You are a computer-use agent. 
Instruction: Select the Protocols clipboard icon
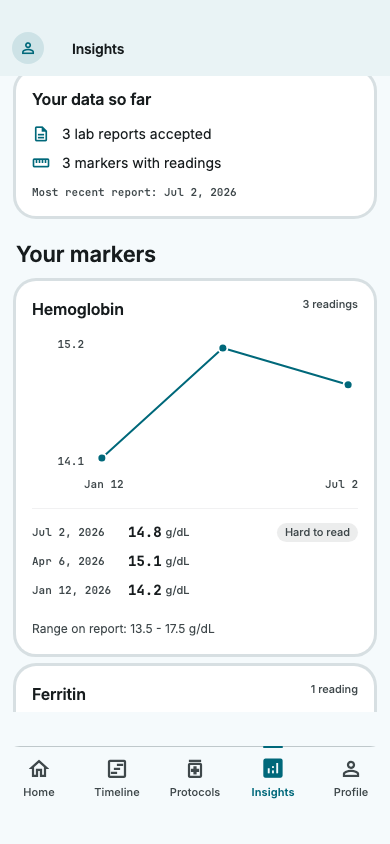tap(195, 769)
